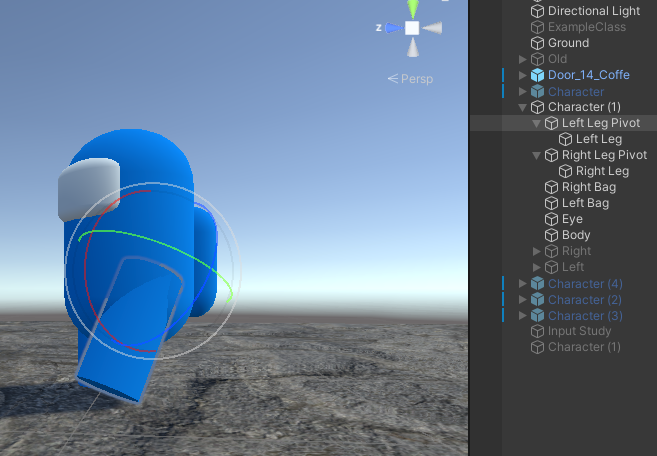Viewport: 657px width, 456px height.
Task: Click the greyed Left object icon
Action: coord(551,267)
